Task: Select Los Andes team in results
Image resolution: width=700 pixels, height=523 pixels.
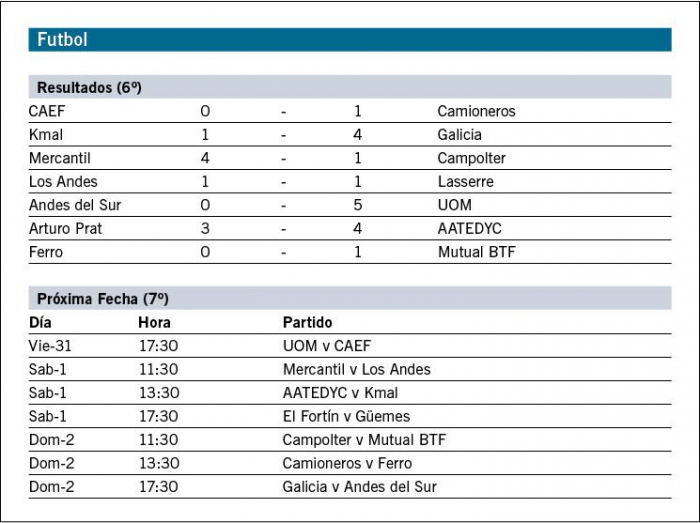Action: (x=63, y=182)
